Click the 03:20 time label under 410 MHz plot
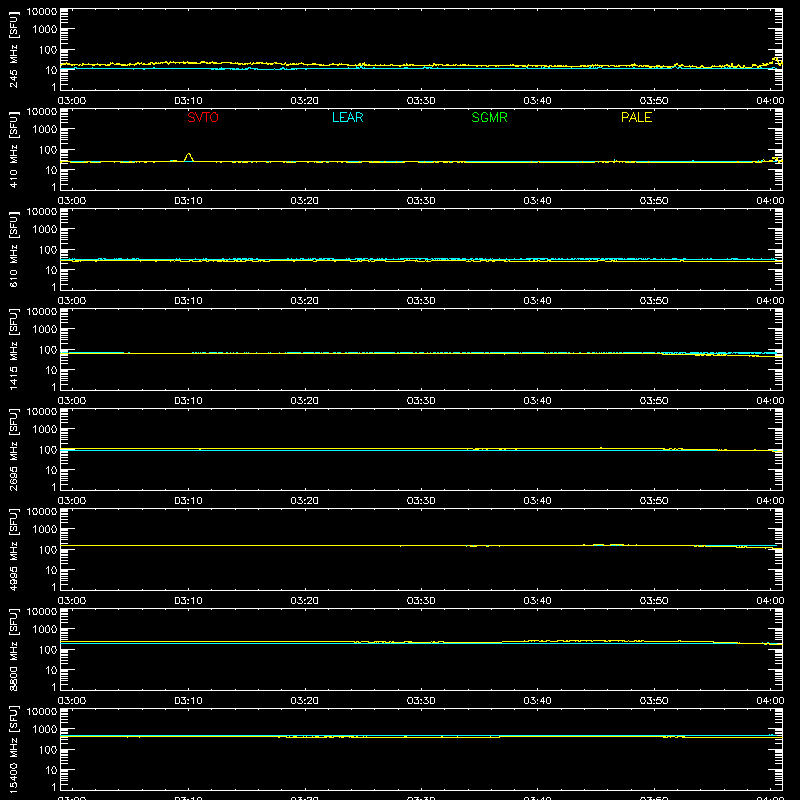 [305, 201]
